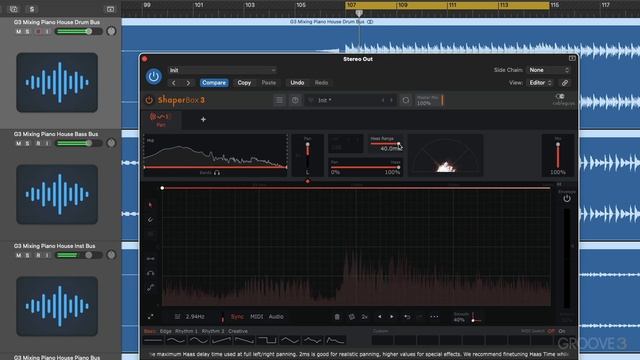This screenshot has height=360, width=640.
Task: Select the Pan shaper tab
Action: coord(161,120)
